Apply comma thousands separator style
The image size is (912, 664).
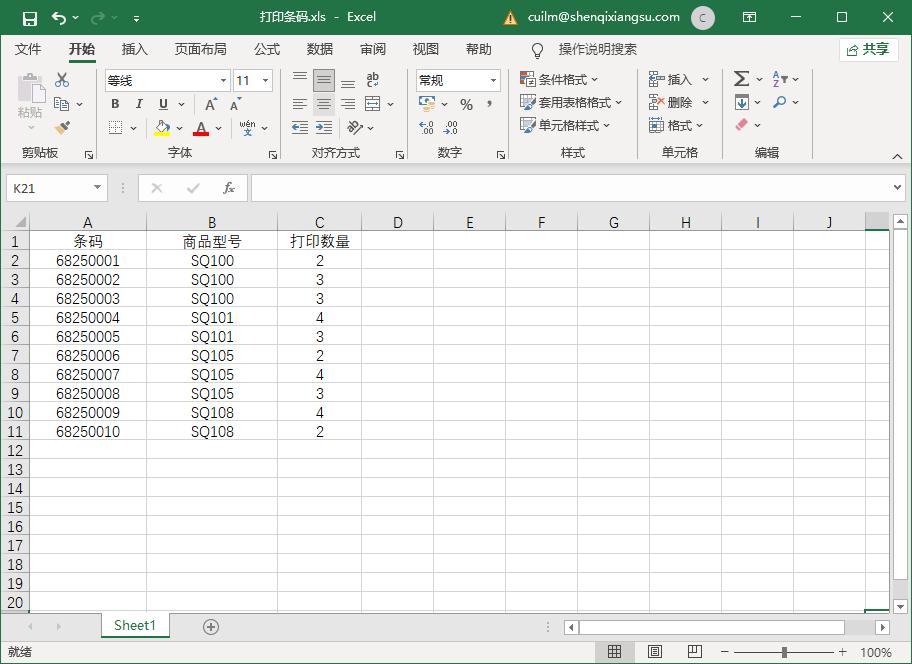point(490,105)
